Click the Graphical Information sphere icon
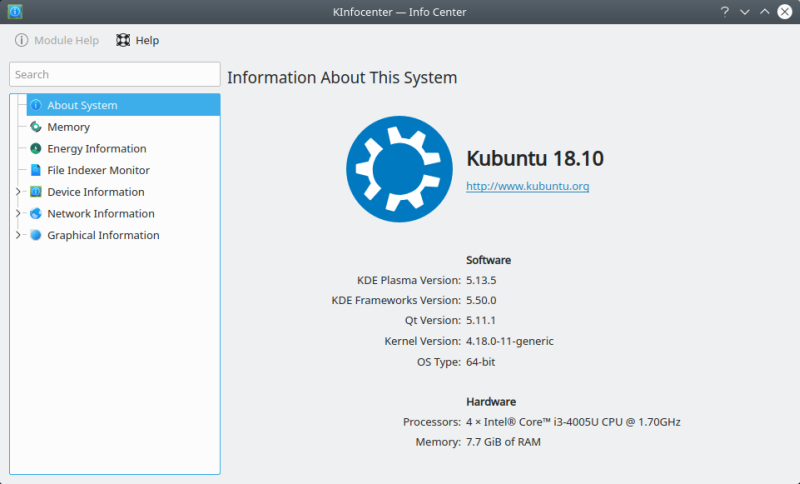This screenshot has width=800, height=484. [x=36, y=235]
